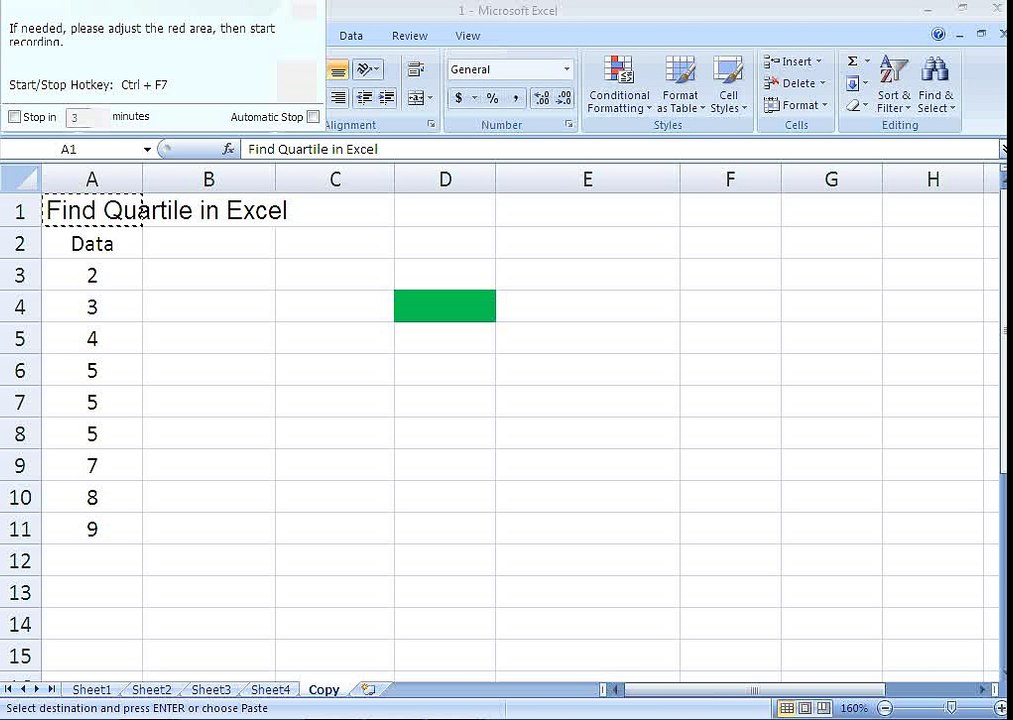Click the Merge and Center icon
Viewport: 1013px width, 720px height.
[415, 98]
